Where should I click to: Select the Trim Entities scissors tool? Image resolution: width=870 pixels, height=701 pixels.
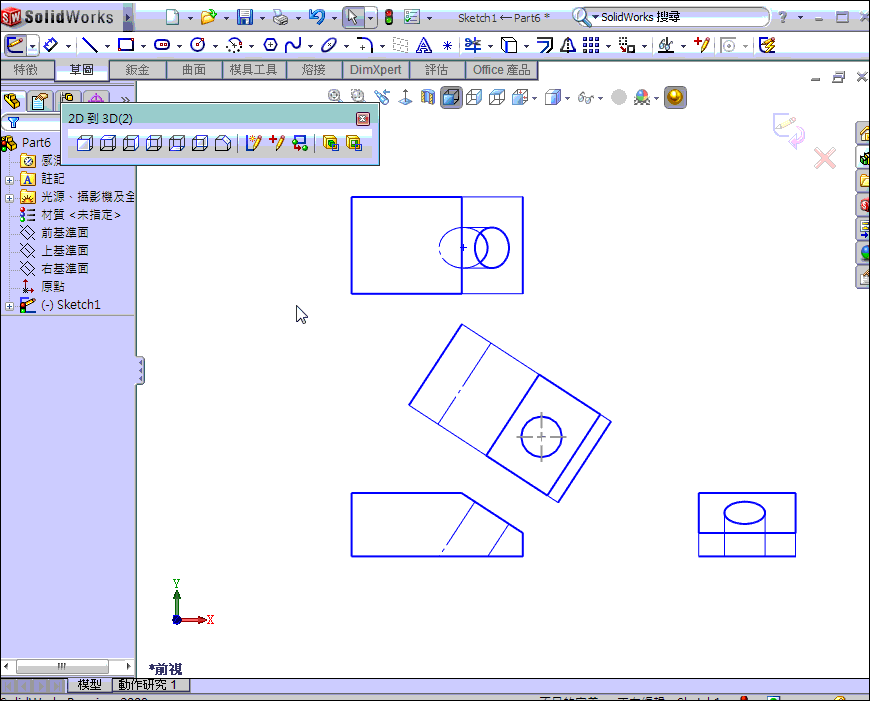pyautogui.click(x=473, y=45)
